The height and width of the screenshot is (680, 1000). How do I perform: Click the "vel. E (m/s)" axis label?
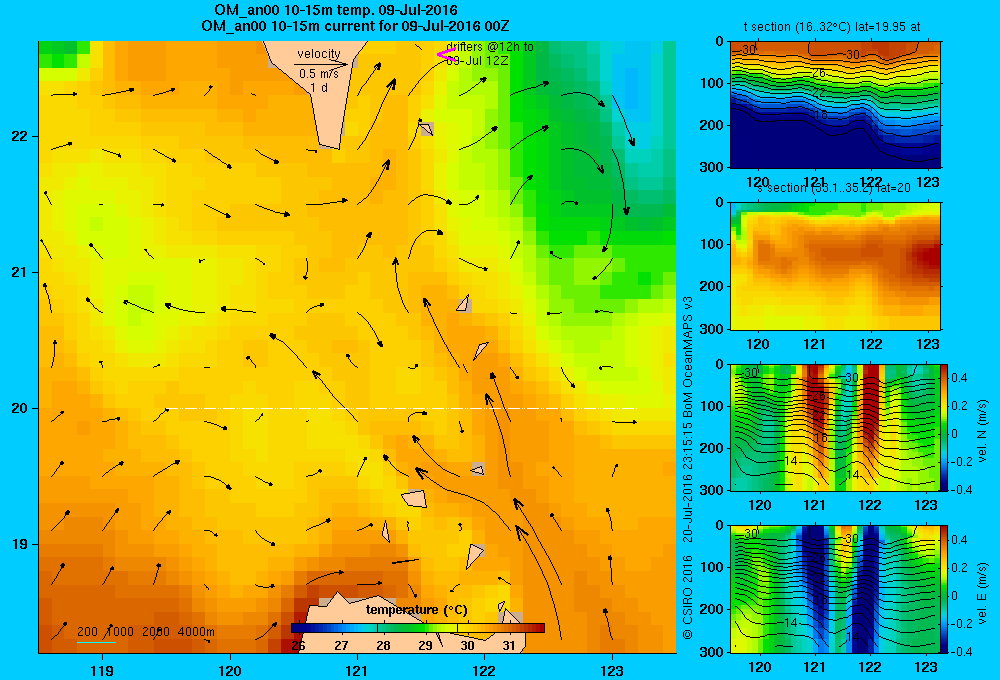click(x=982, y=593)
